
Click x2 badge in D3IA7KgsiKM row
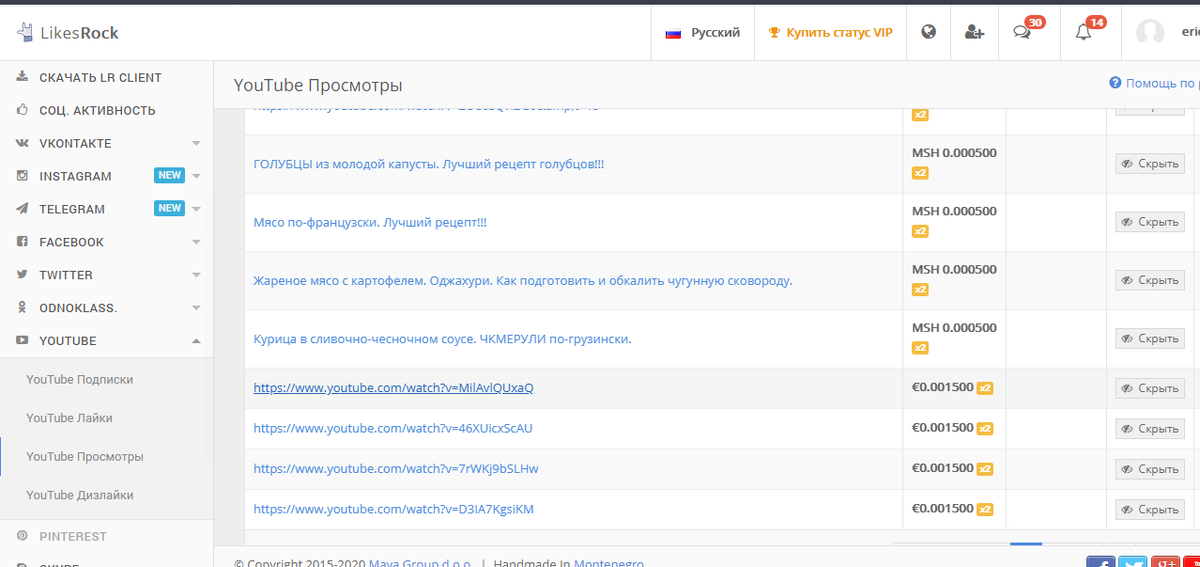click(985, 510)
